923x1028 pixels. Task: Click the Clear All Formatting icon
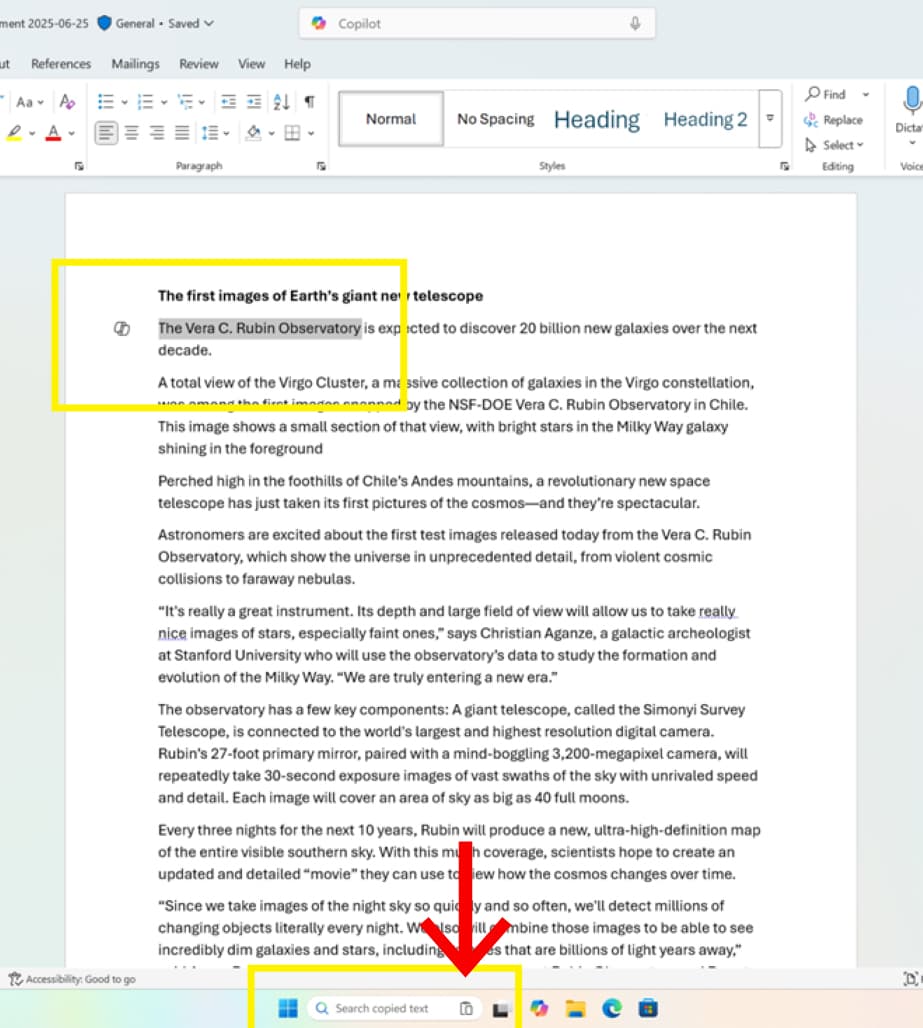click(67, 102)
